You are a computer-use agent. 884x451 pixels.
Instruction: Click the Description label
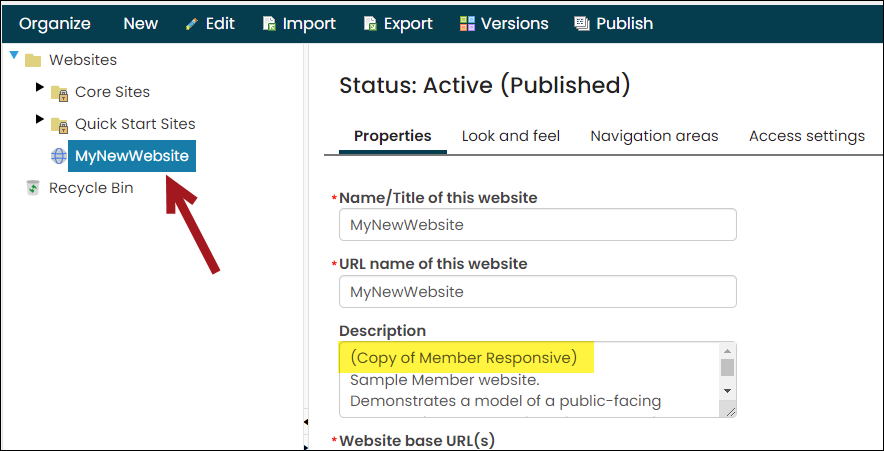[x=382, y=331]
